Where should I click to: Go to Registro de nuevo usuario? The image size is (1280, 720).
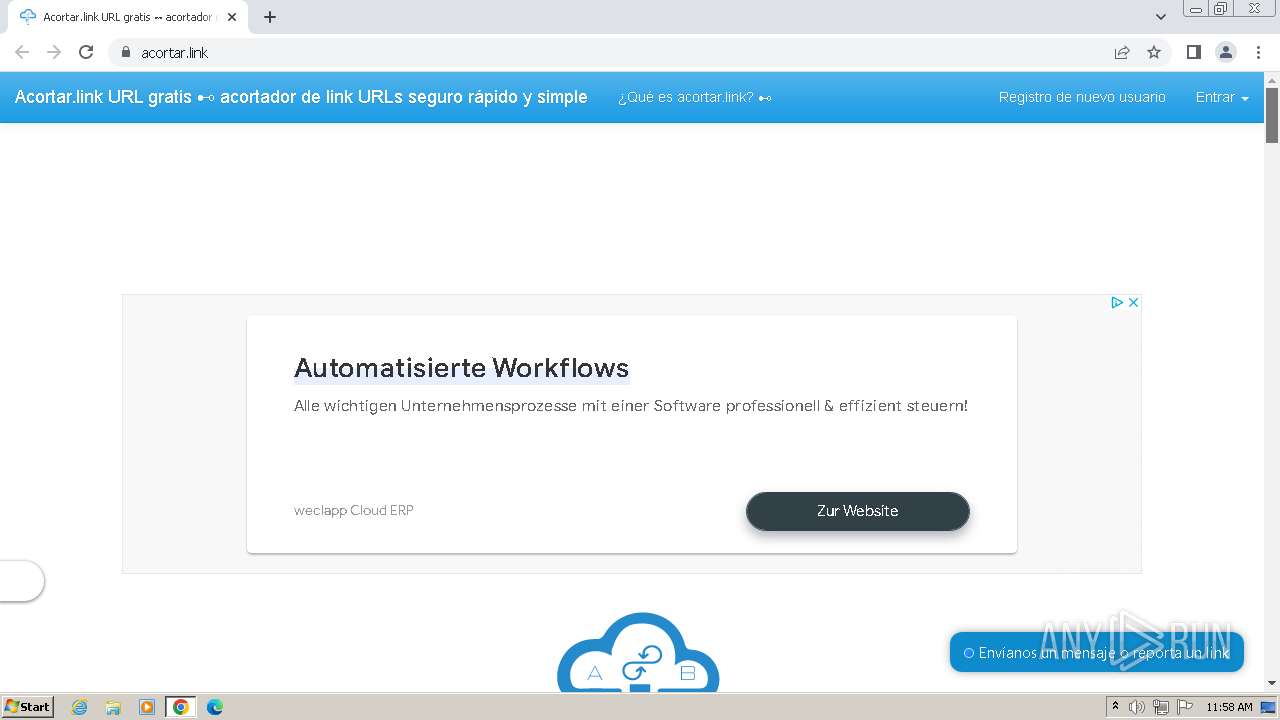1082,97
